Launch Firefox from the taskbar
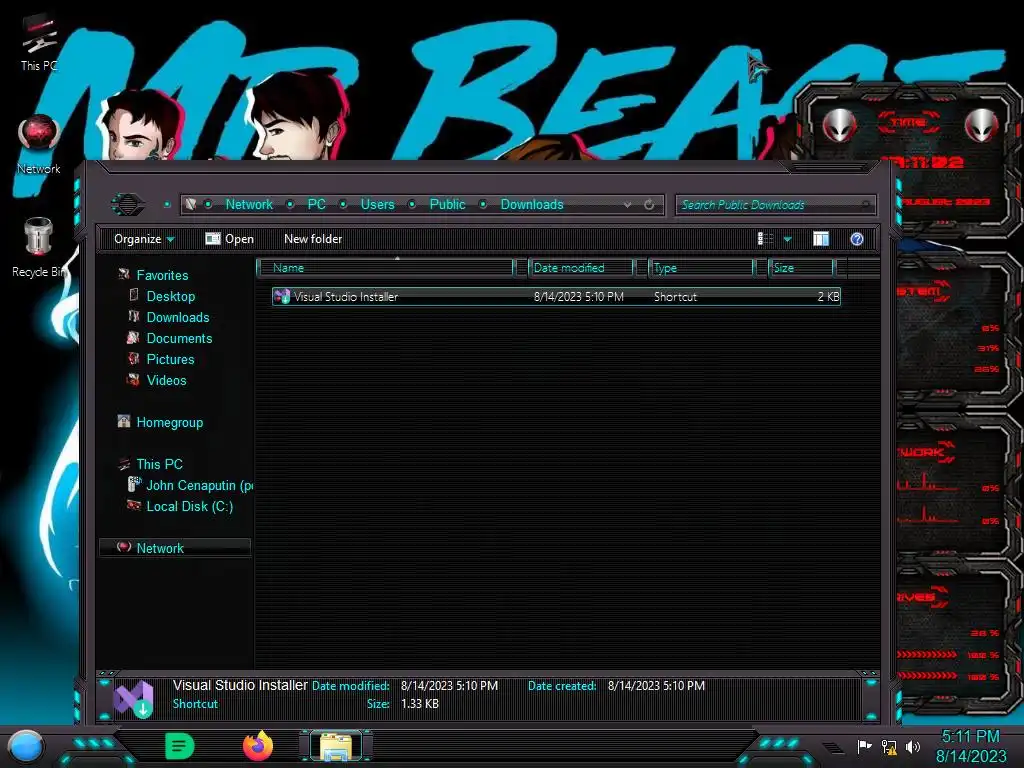 pyautogui.click(x=258, y=746)
